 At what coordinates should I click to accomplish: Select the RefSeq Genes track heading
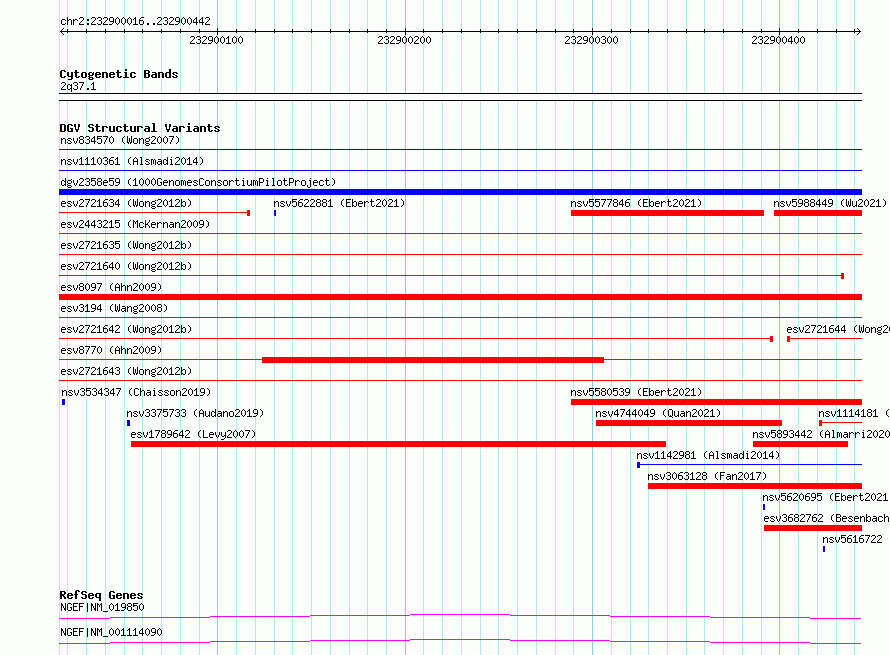point(101,595)
